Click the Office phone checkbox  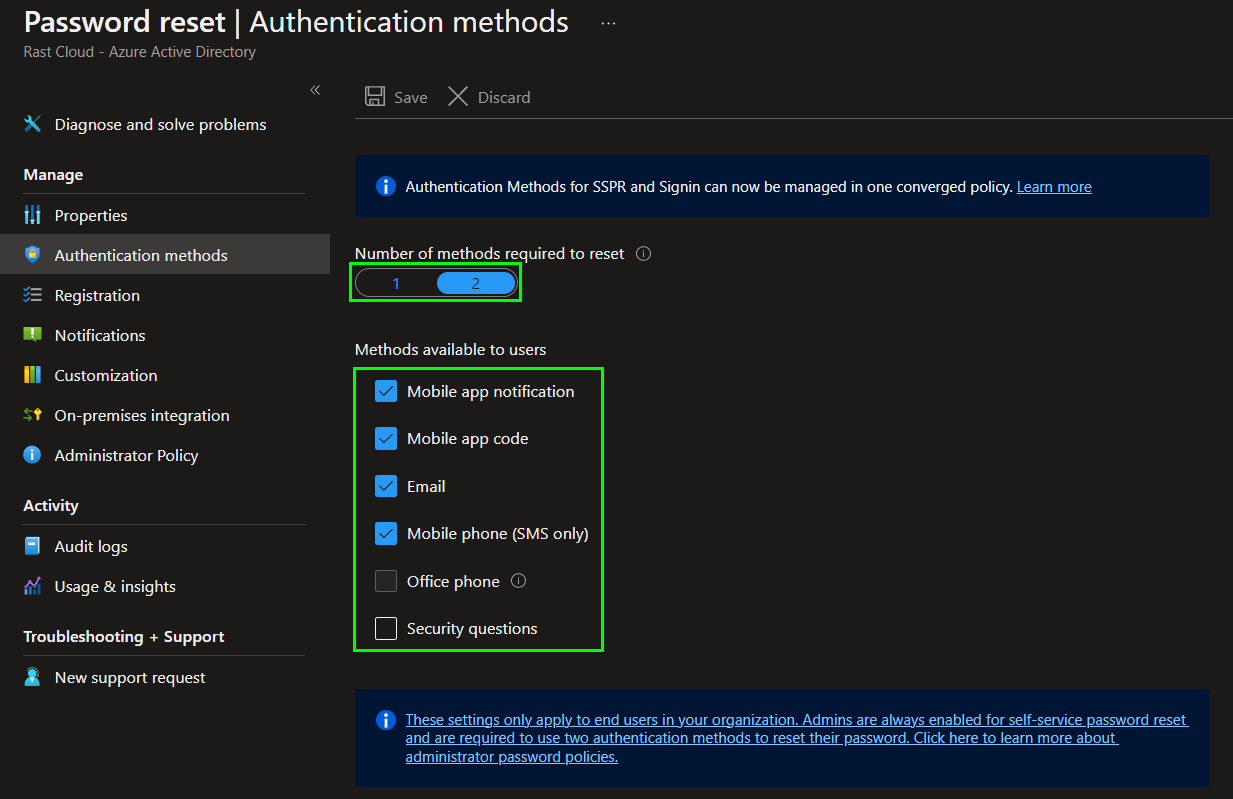click(x=386, y=581)
